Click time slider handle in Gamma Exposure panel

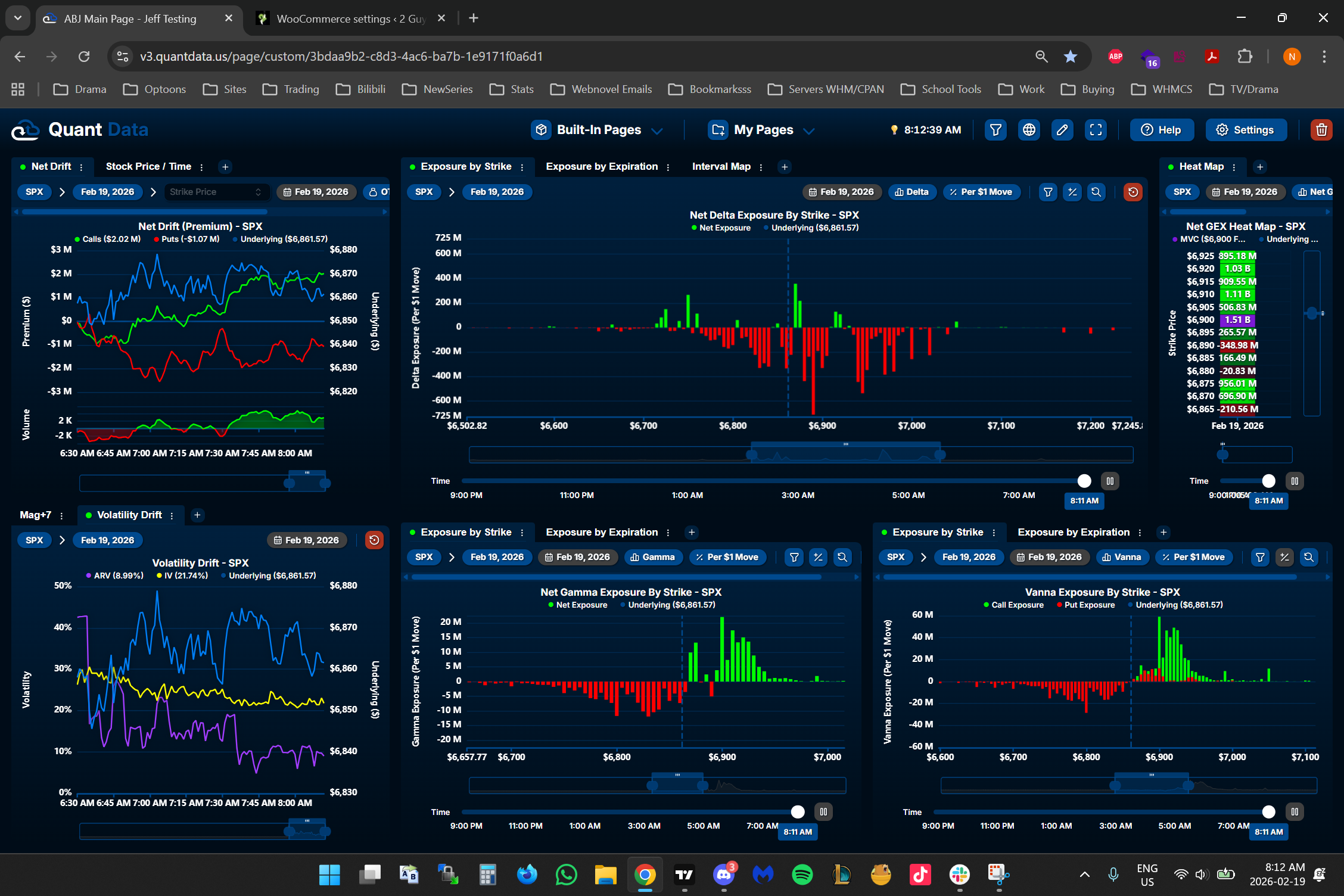click(x=797, y=811)
